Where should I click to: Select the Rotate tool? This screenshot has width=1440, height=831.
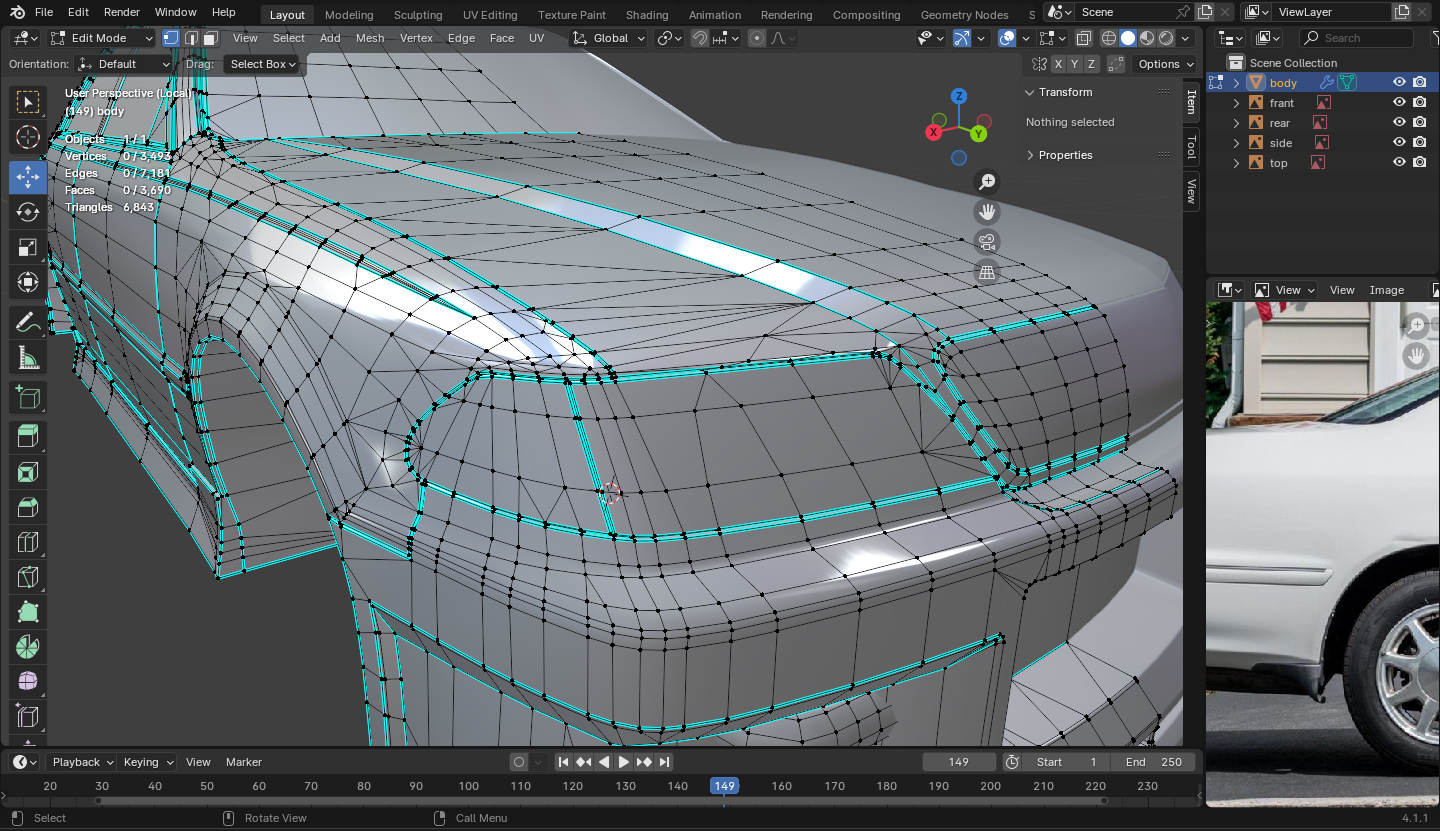pyautogui.click(x=28, y=212)
